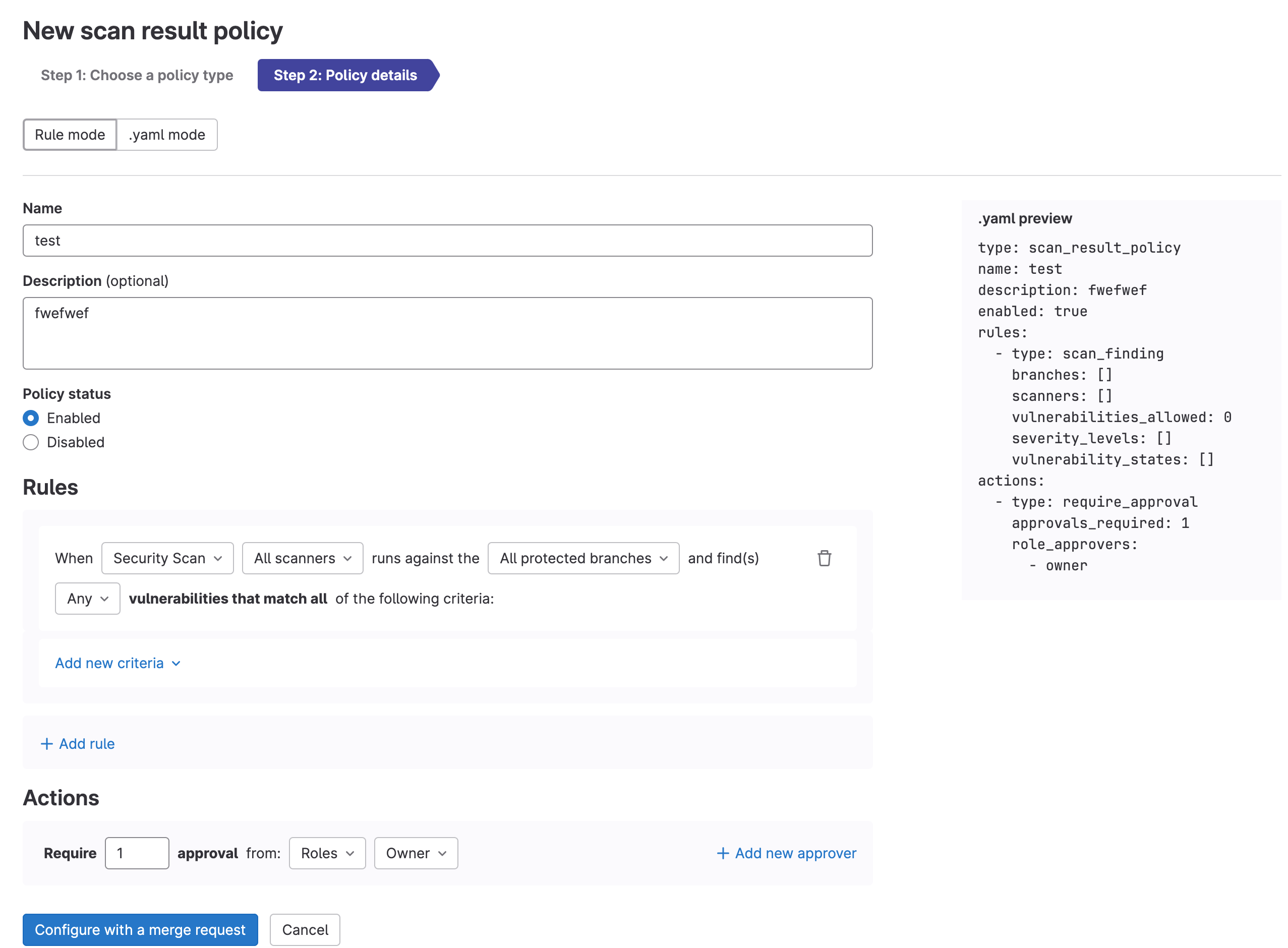The height and width of the screenshot is (948, 1288).
Task: Select the Enabled policy status radio
Action: pos(31,418)
